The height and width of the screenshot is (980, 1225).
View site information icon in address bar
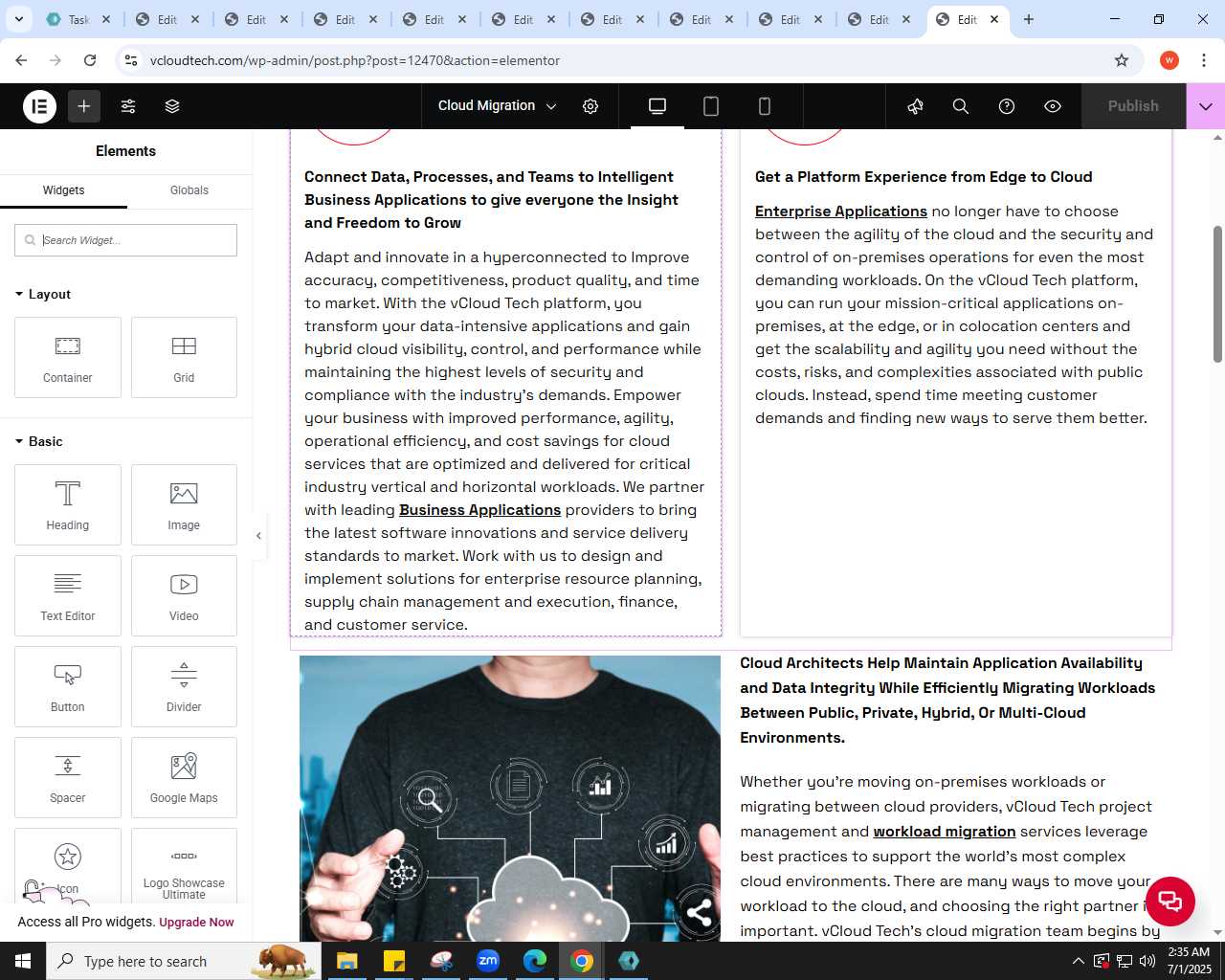[x=131, y=60]
